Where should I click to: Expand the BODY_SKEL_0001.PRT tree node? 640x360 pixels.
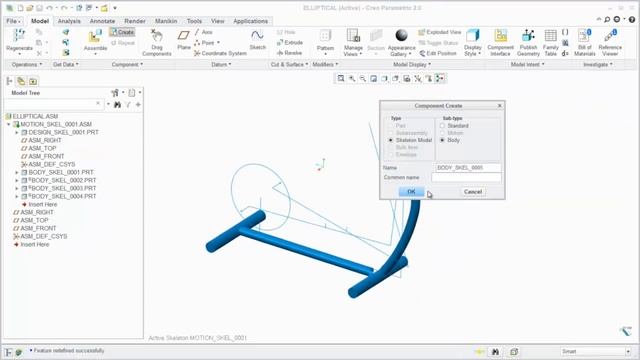[x=17, y=172]
